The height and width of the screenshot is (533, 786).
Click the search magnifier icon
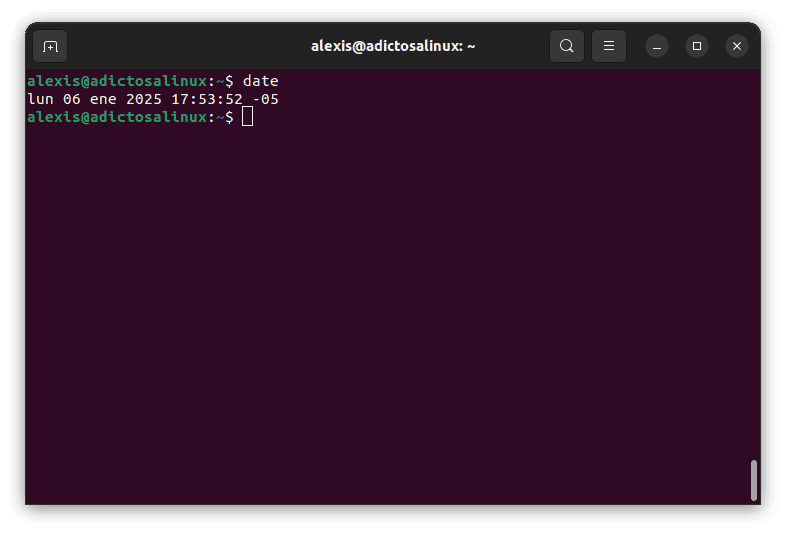pos(567,46)
